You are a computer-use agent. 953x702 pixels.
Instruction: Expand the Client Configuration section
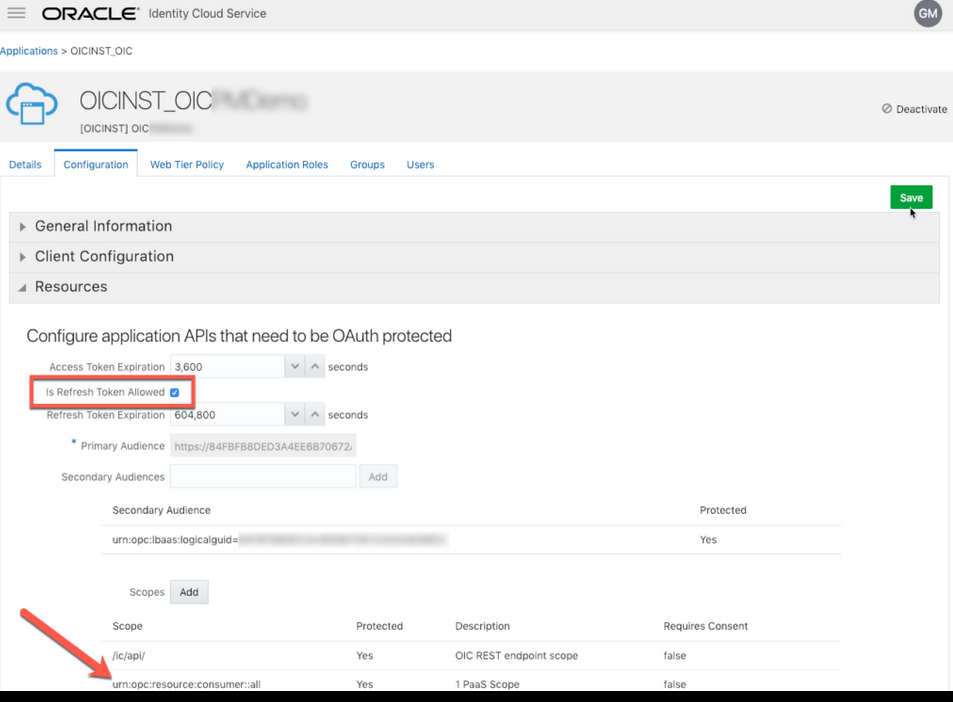(474, 256)
